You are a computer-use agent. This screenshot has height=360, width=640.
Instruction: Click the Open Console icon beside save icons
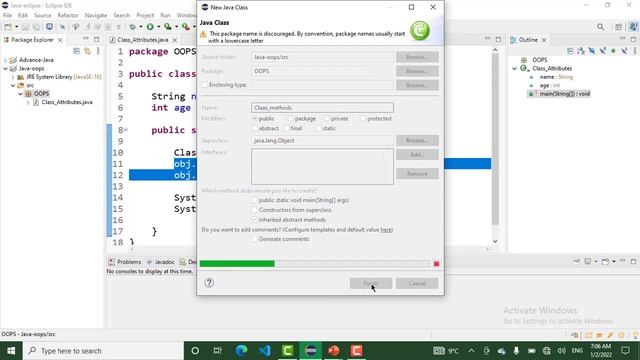[49, 27]
